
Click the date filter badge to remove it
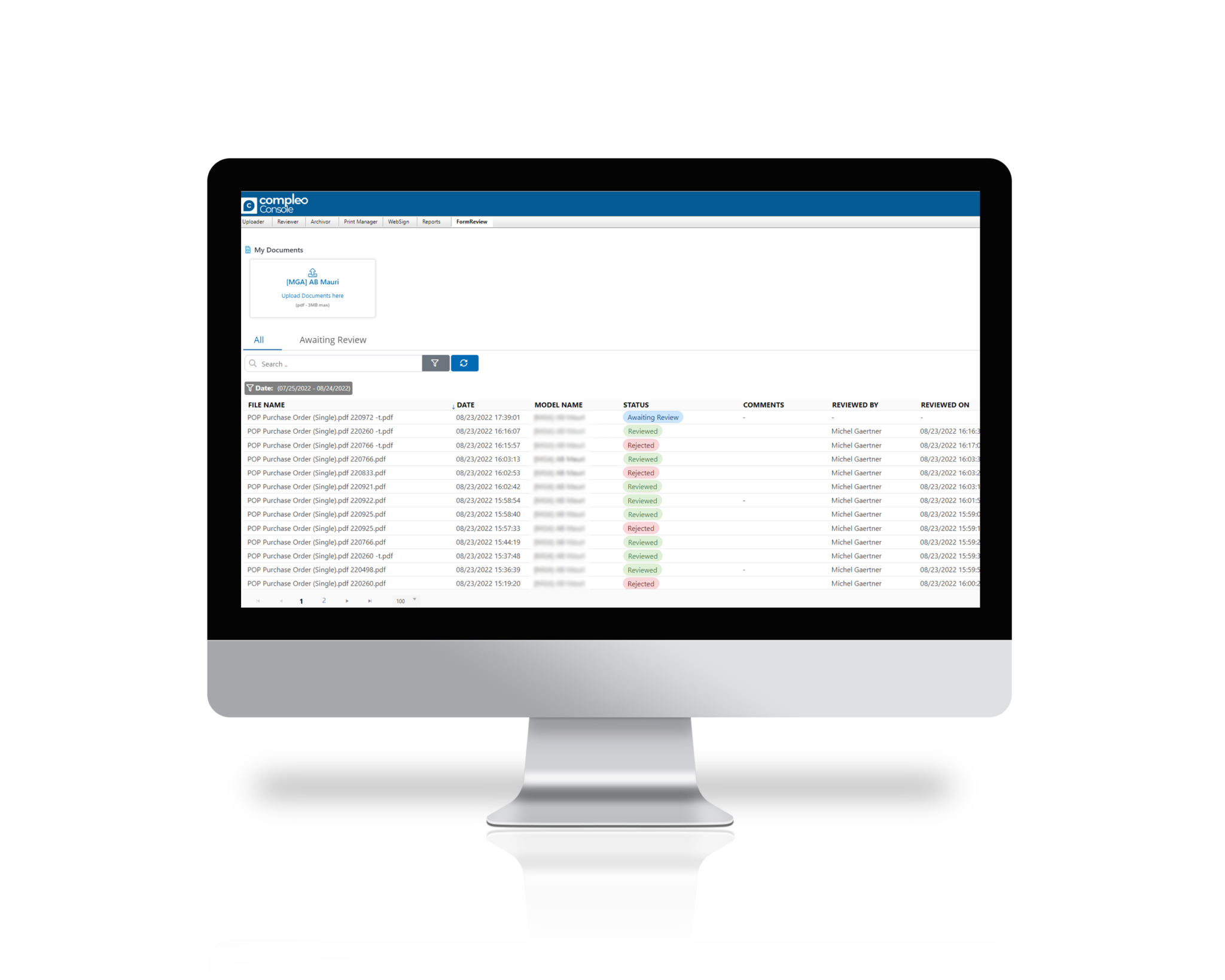click(x=299, y=388)
